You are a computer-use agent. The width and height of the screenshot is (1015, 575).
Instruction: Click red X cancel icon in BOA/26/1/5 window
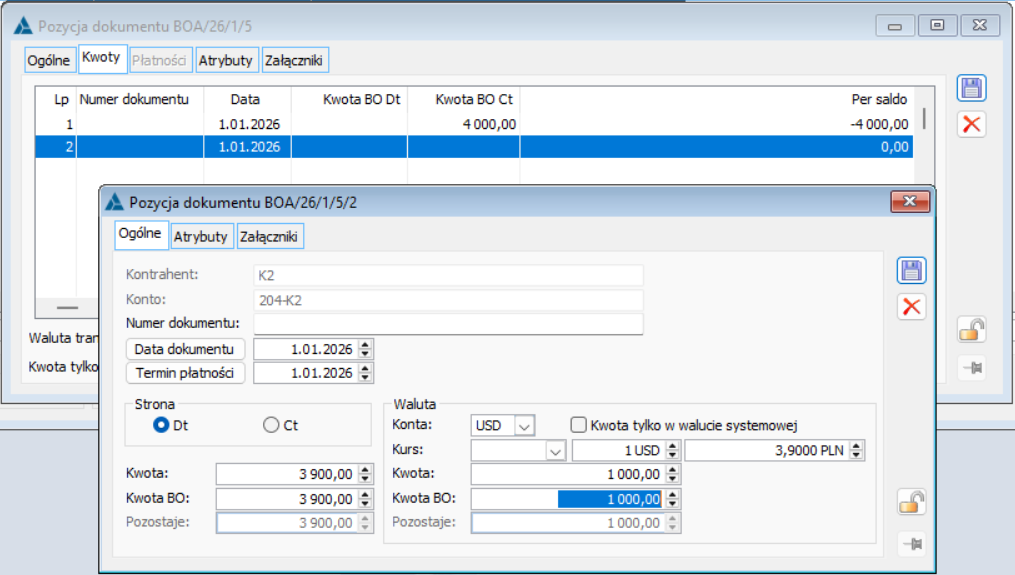(x=972, y=124)
